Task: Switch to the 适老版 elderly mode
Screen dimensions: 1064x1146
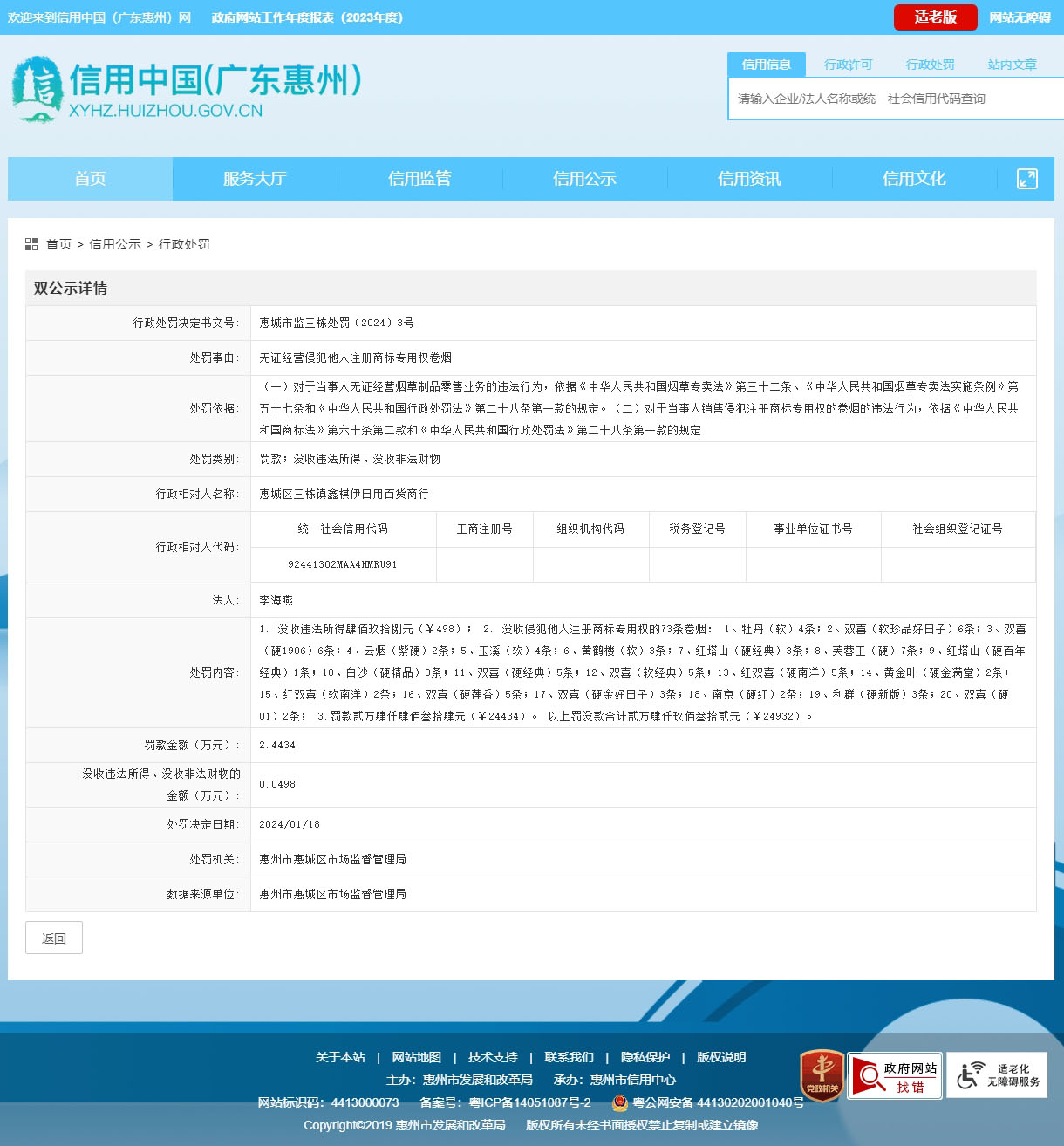Action: [x=935, y=17]
